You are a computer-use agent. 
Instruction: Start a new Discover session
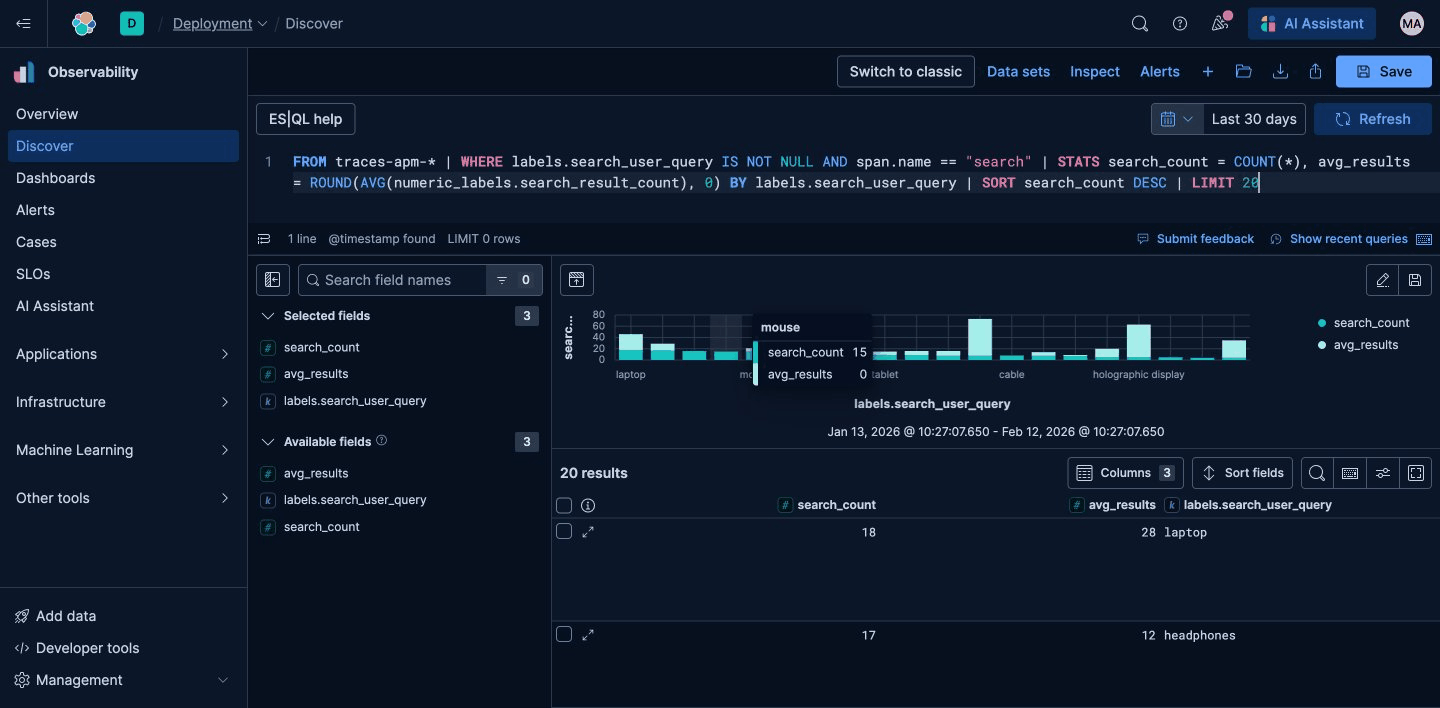1207,71
